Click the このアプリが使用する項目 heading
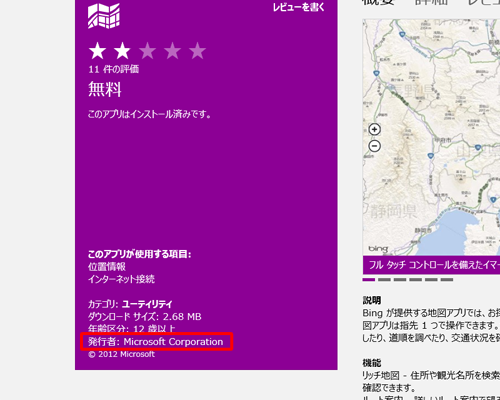The width and height of the screenshot is (500, 400). (x=139, y=254)
